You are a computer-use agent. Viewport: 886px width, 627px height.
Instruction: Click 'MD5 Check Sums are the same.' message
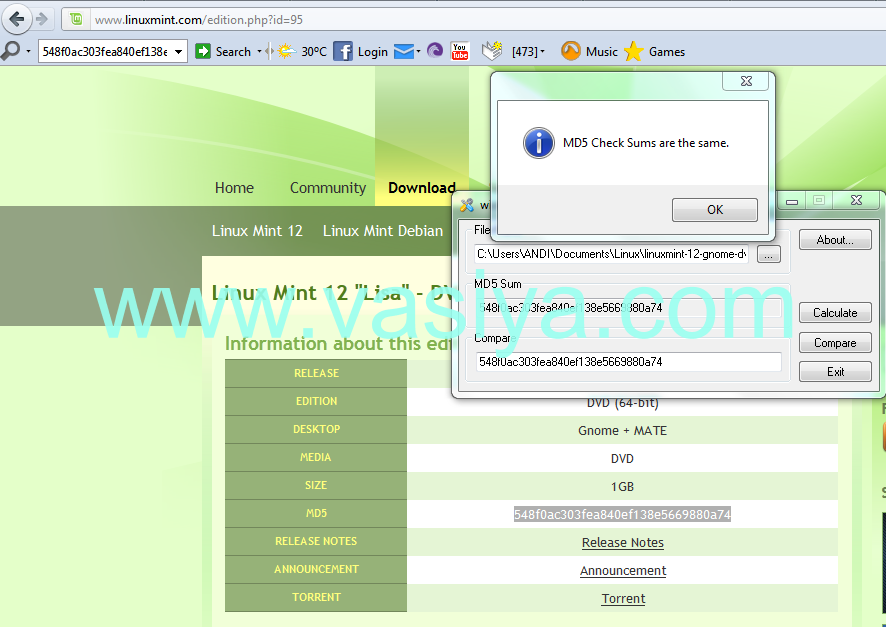646,143
